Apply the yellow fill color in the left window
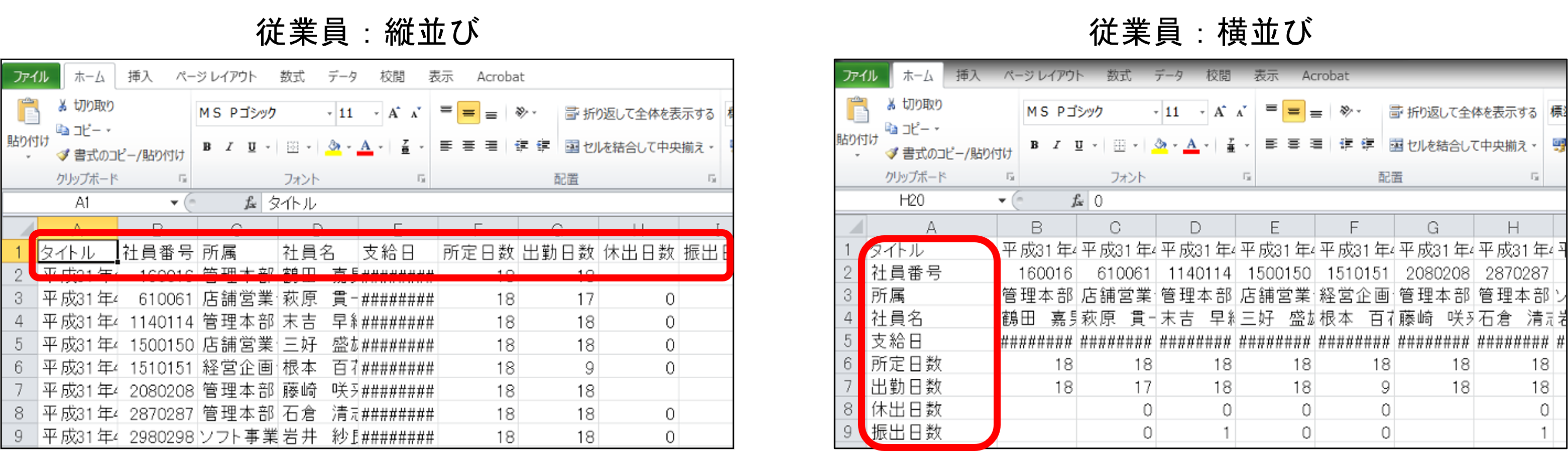Viewport: 1568px width, 451px height. [333, 147]
